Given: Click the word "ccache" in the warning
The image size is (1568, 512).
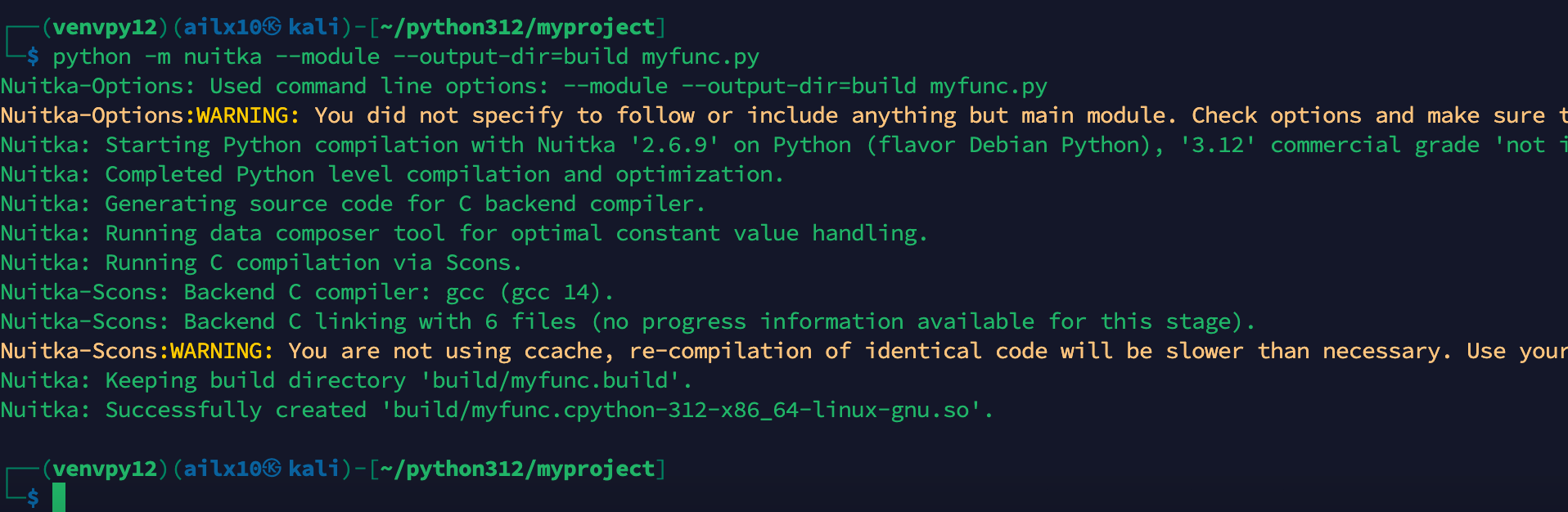Looking at the screenshot, I should (x=570, y=351).
